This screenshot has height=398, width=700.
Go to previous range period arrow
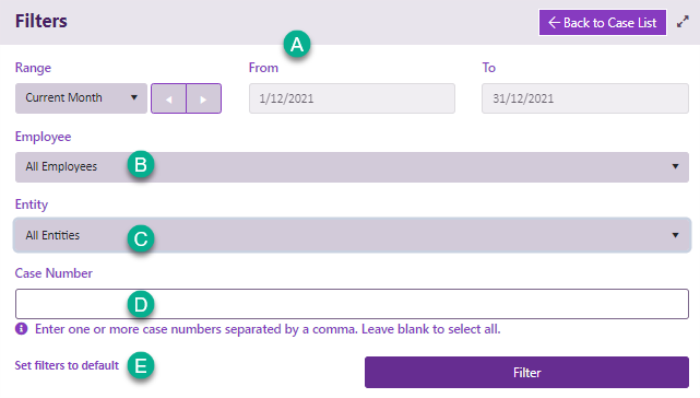(x=169, y=99)
